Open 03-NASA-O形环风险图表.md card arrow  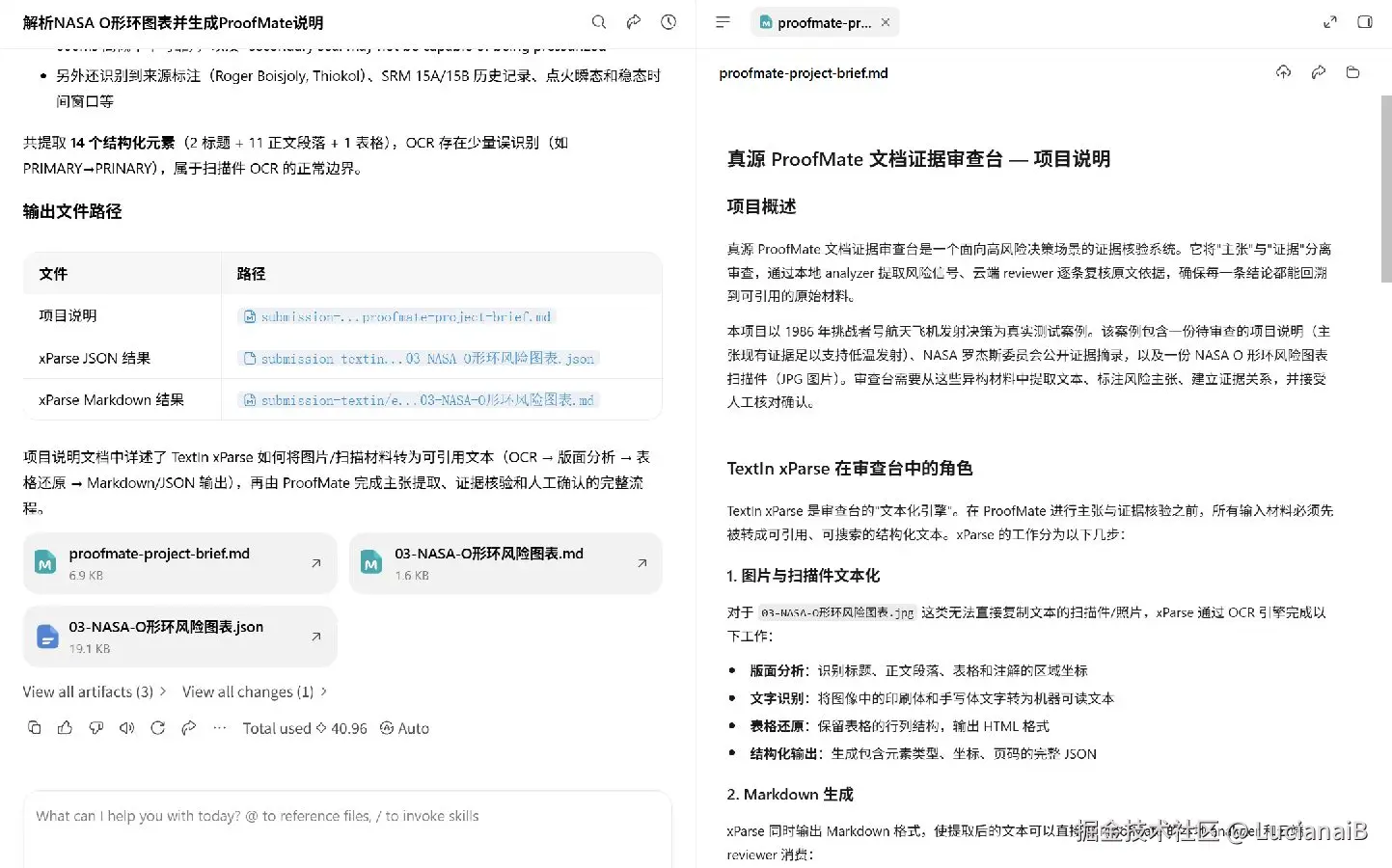pyautogui.click(x=642, y=563)
